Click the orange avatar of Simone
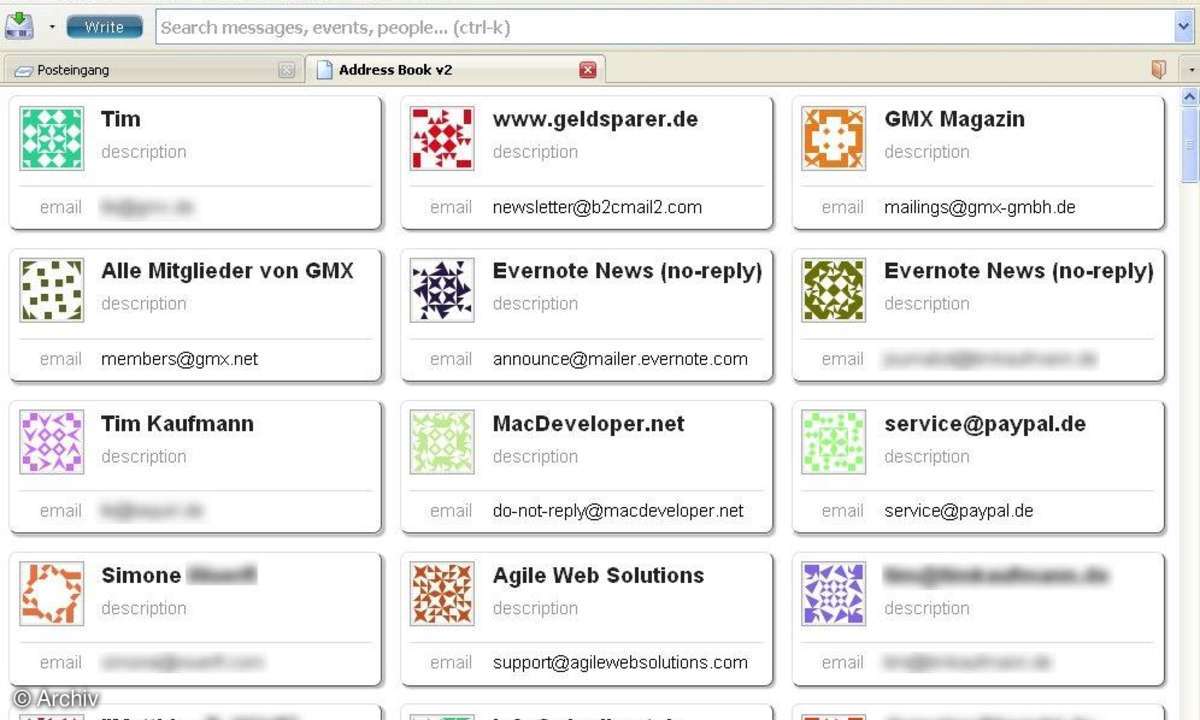 pos(52,594)
